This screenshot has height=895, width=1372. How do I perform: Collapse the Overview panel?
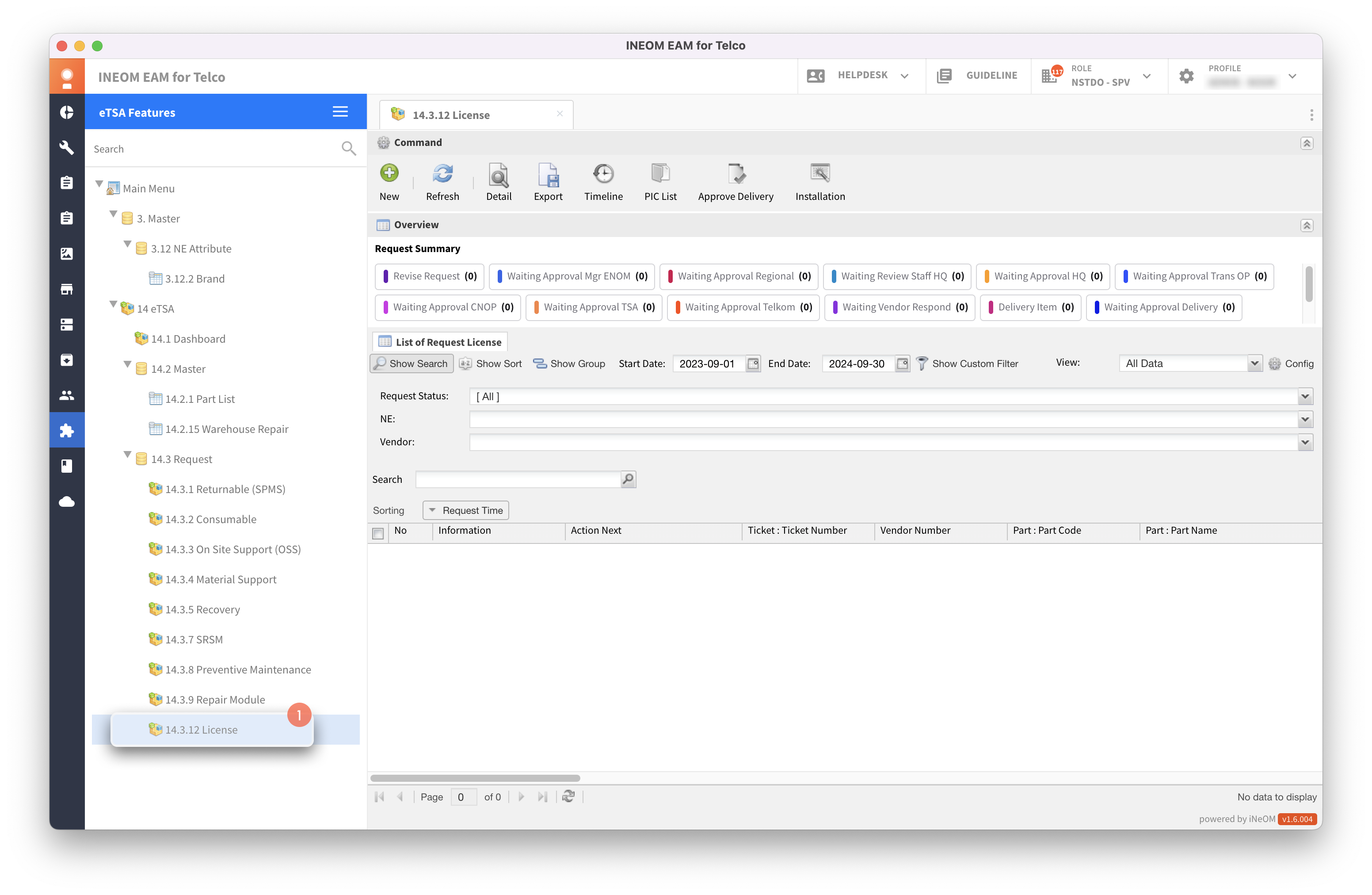tap(1306, 226)
